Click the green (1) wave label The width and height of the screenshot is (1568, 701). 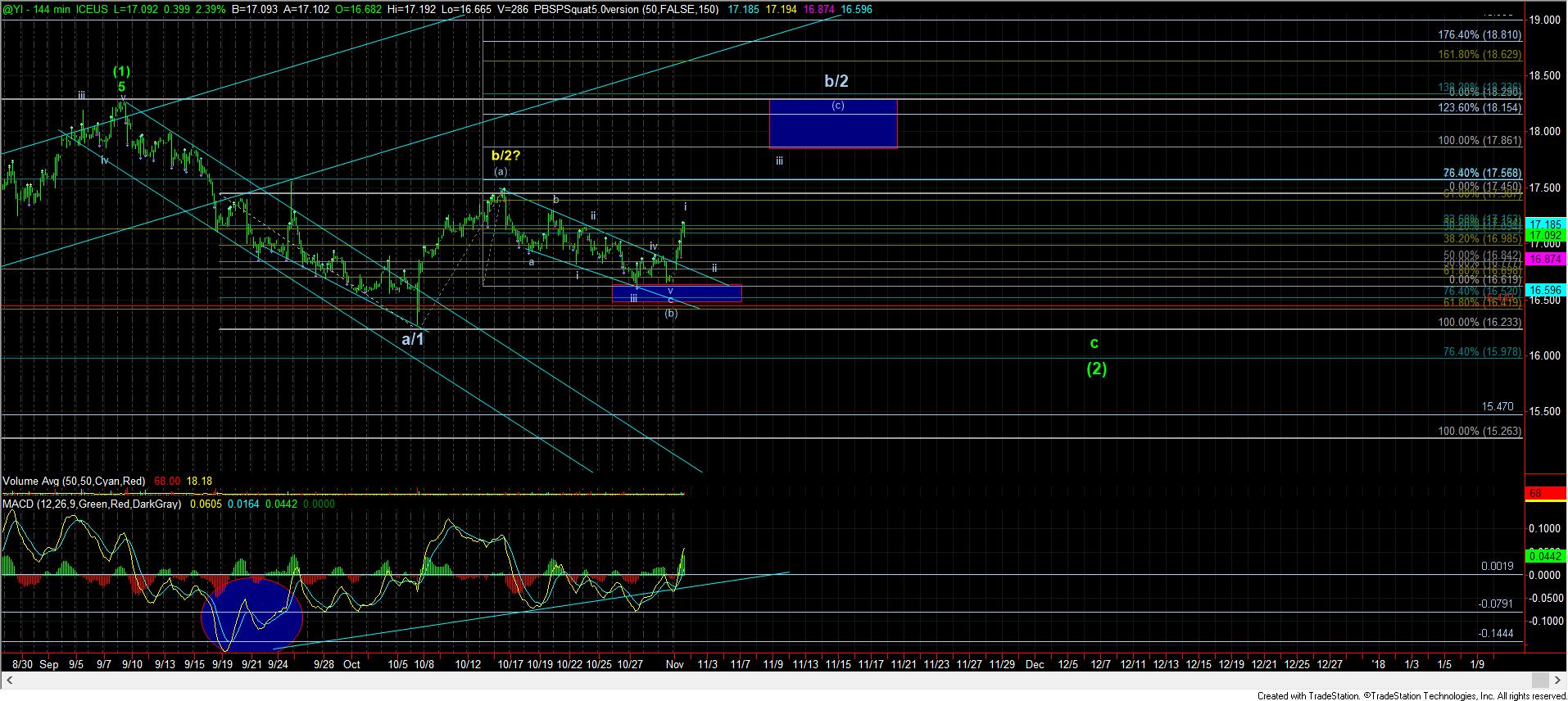click(121, 71)
